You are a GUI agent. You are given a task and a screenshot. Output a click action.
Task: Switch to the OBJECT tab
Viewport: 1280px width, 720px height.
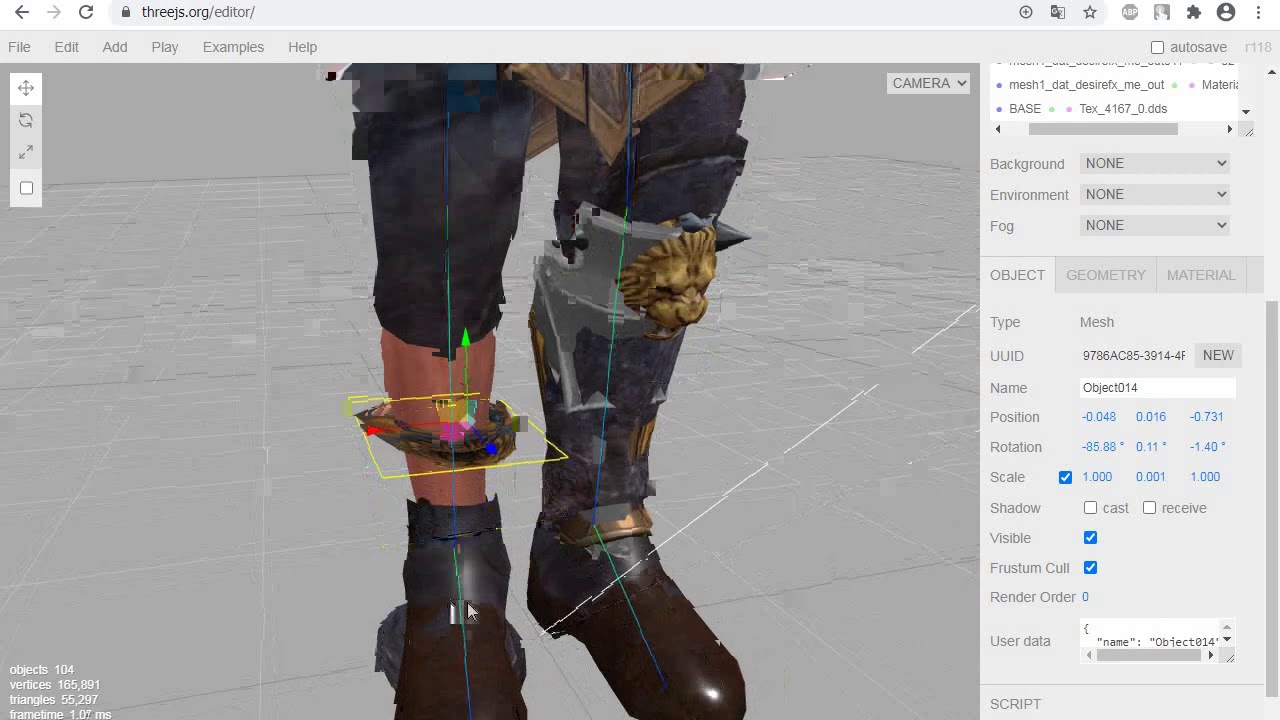tap(1017, 275)
